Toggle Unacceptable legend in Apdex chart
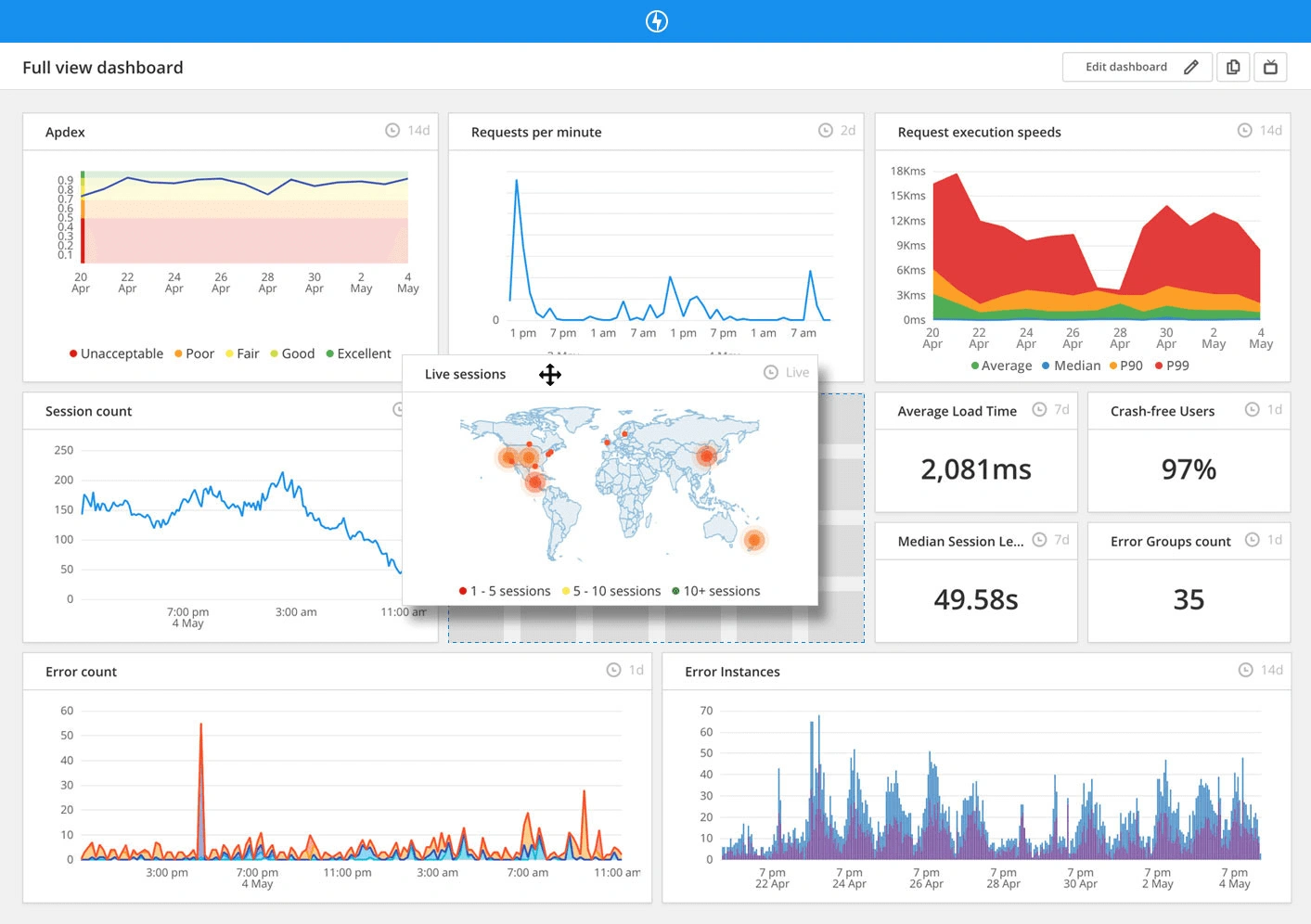This screenshot has width=1311, height=924. coord(116,354)
